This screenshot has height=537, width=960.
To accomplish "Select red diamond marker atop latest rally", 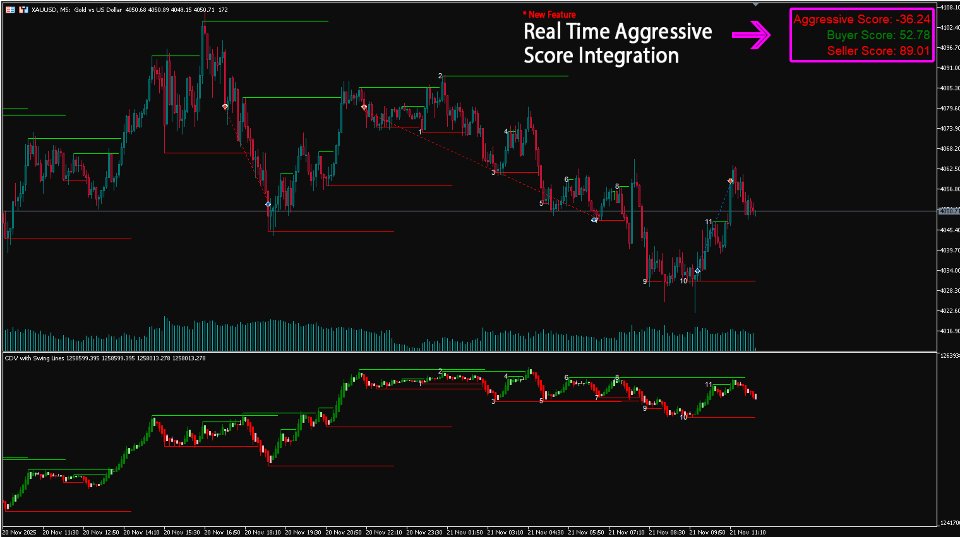I will tap(730, 181).
